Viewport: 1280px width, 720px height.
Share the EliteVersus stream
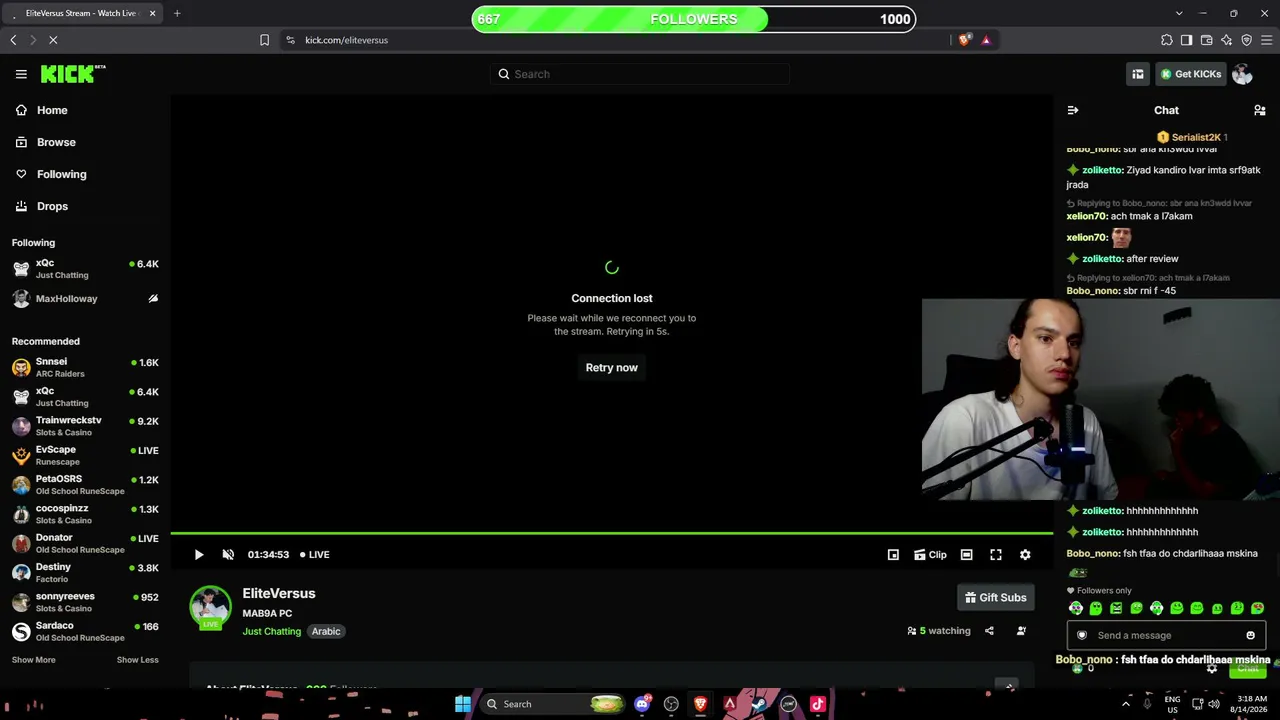(x=989, y=631)
